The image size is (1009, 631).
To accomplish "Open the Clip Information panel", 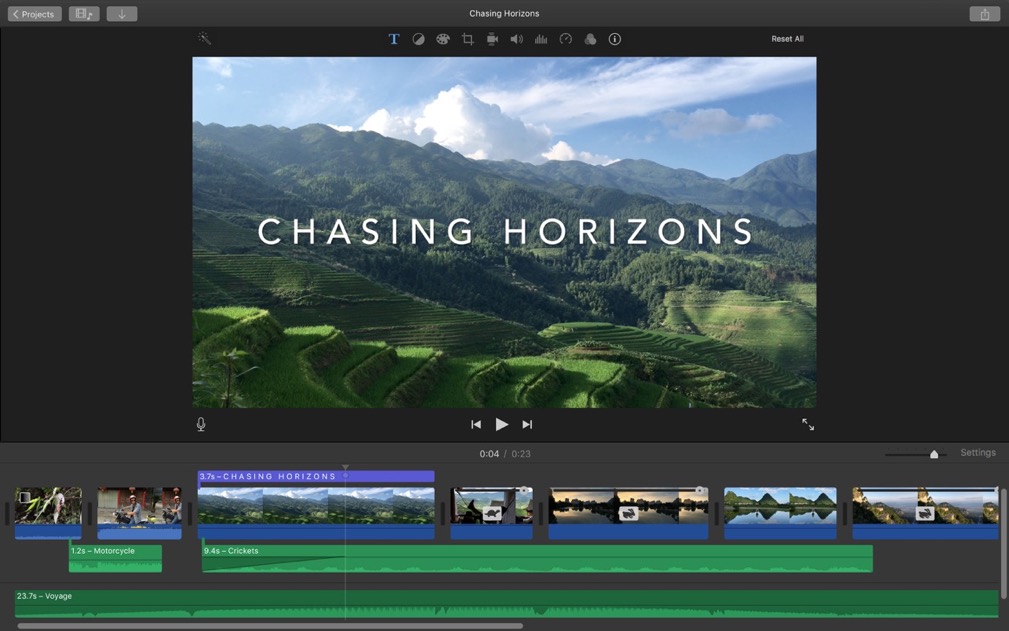I will 614,39.
